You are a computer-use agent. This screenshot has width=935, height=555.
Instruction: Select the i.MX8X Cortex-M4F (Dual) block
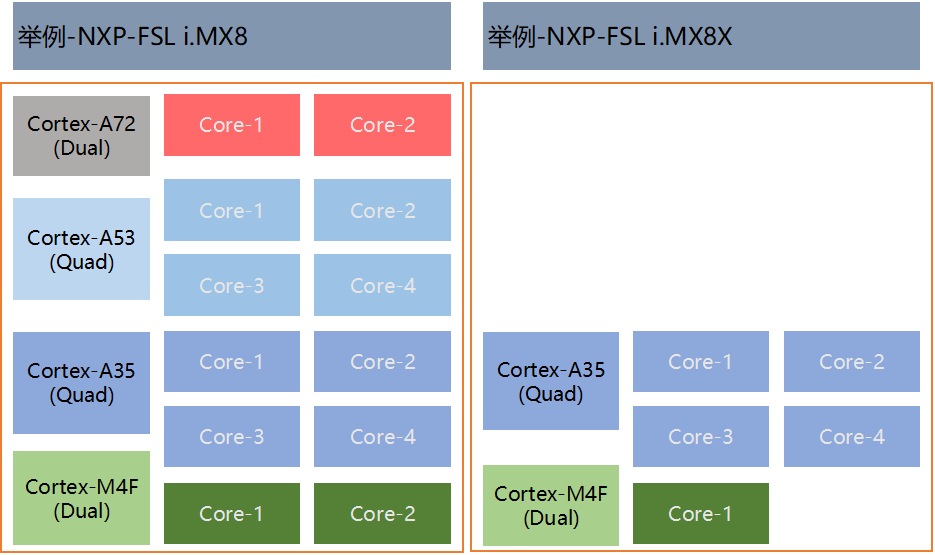(x=551, y=506)
